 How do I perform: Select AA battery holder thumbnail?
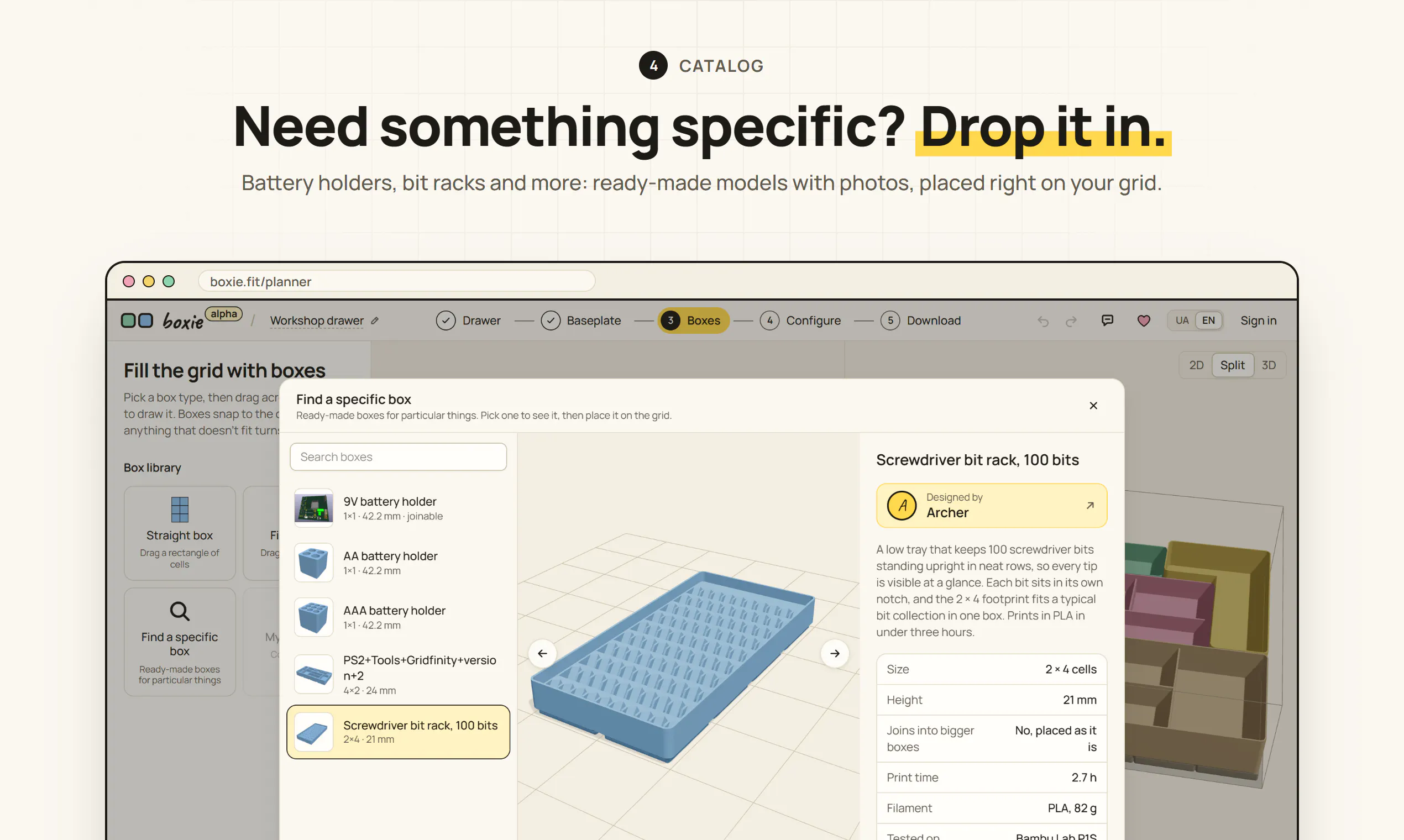pyautogui.click(x=313, y=563)
